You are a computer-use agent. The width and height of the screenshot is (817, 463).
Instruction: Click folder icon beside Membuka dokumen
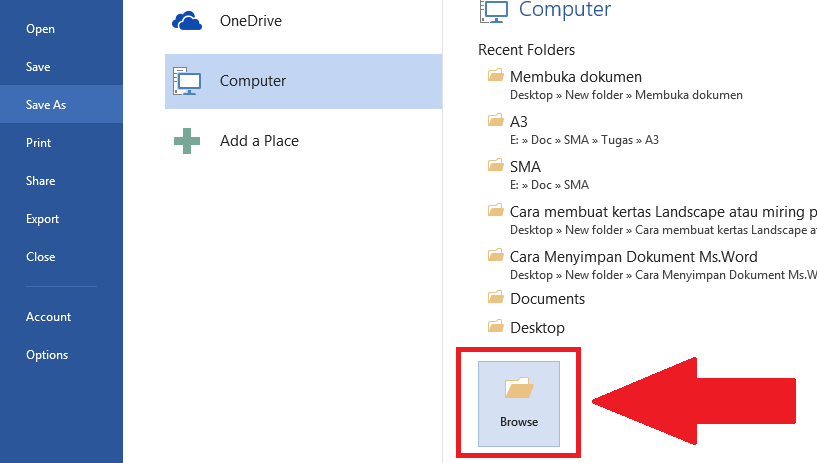pos(496,75)
